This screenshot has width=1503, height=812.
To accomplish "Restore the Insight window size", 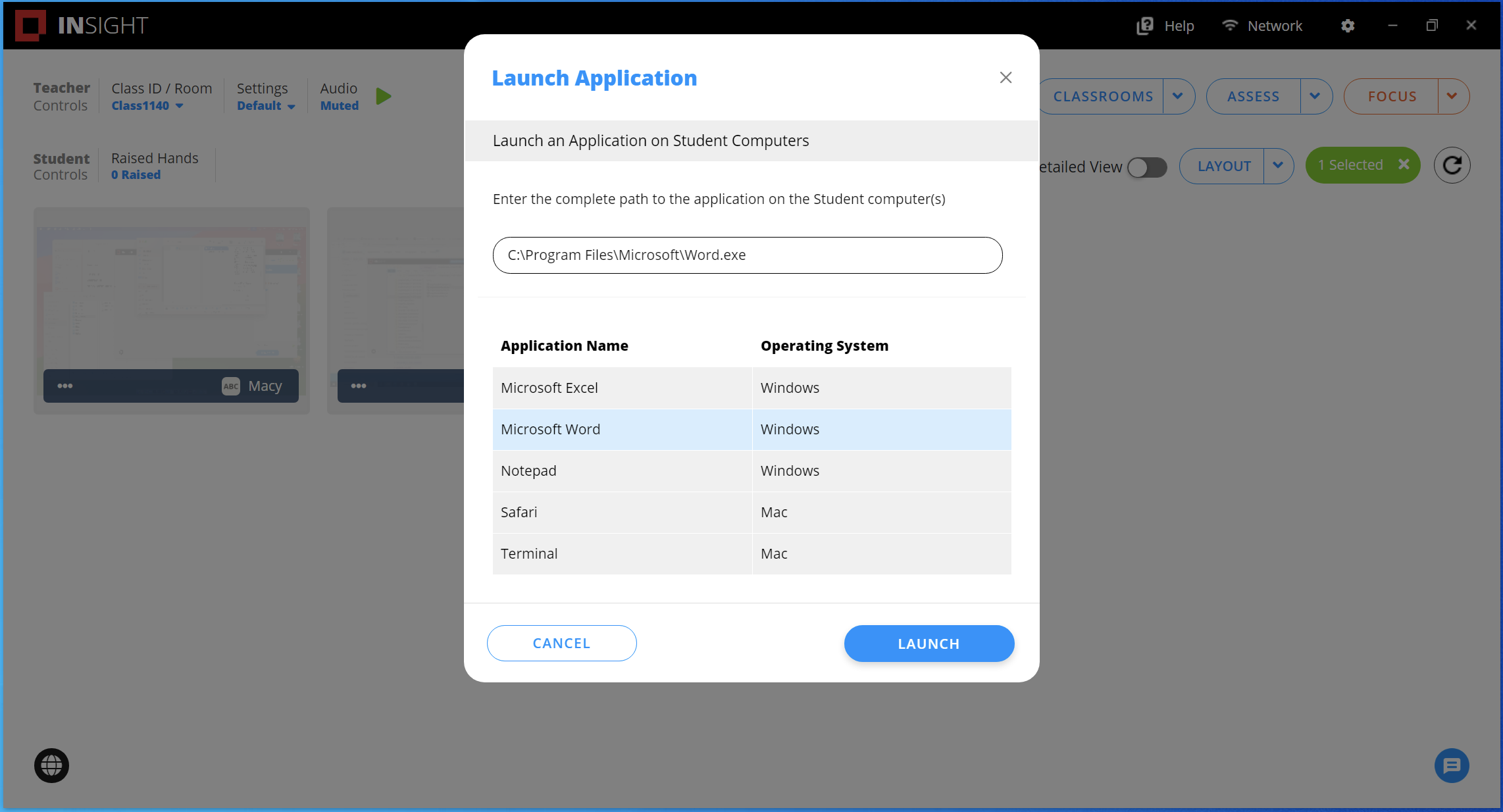I will coord(1432,25).
